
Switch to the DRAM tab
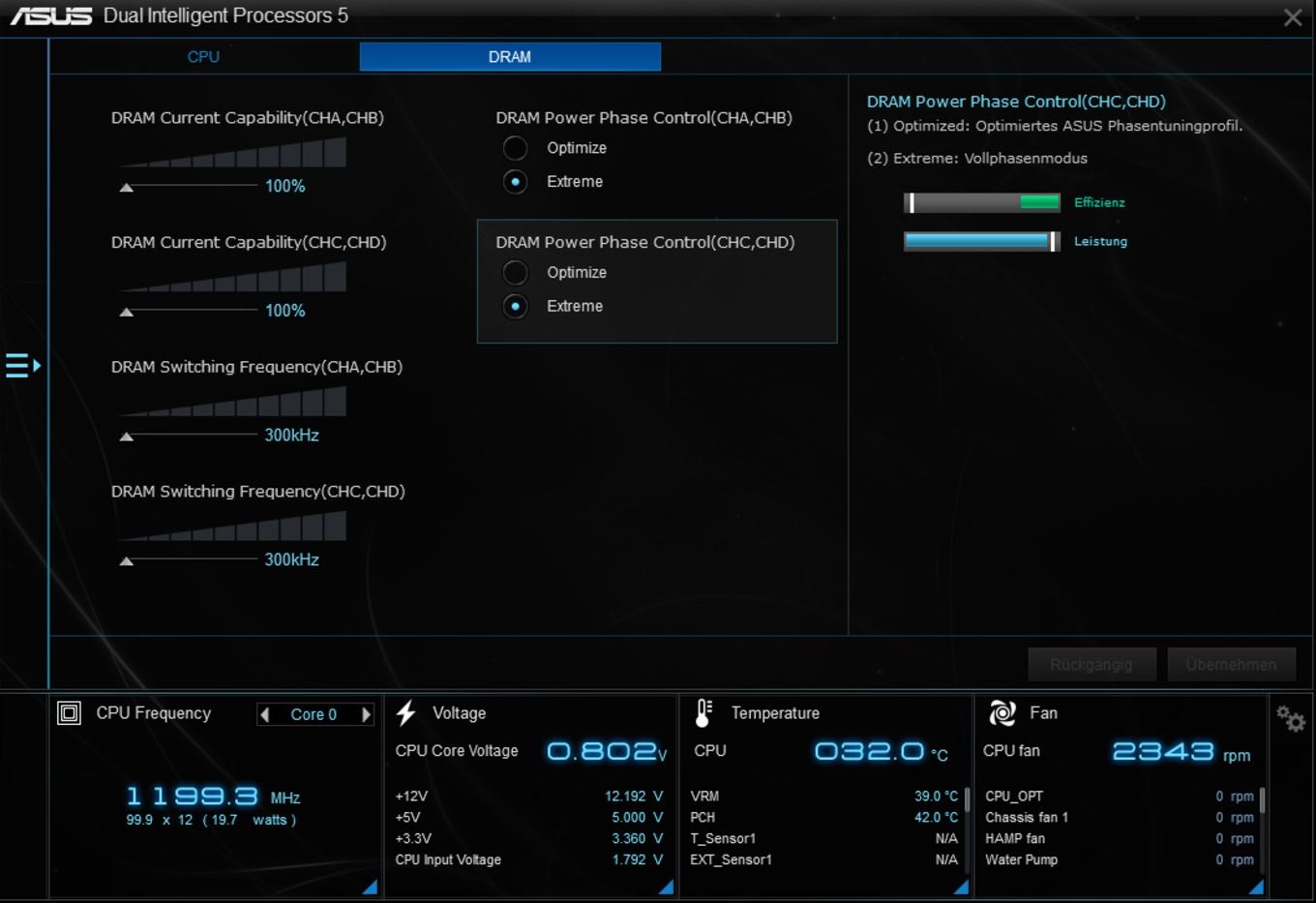coord(510,57)
